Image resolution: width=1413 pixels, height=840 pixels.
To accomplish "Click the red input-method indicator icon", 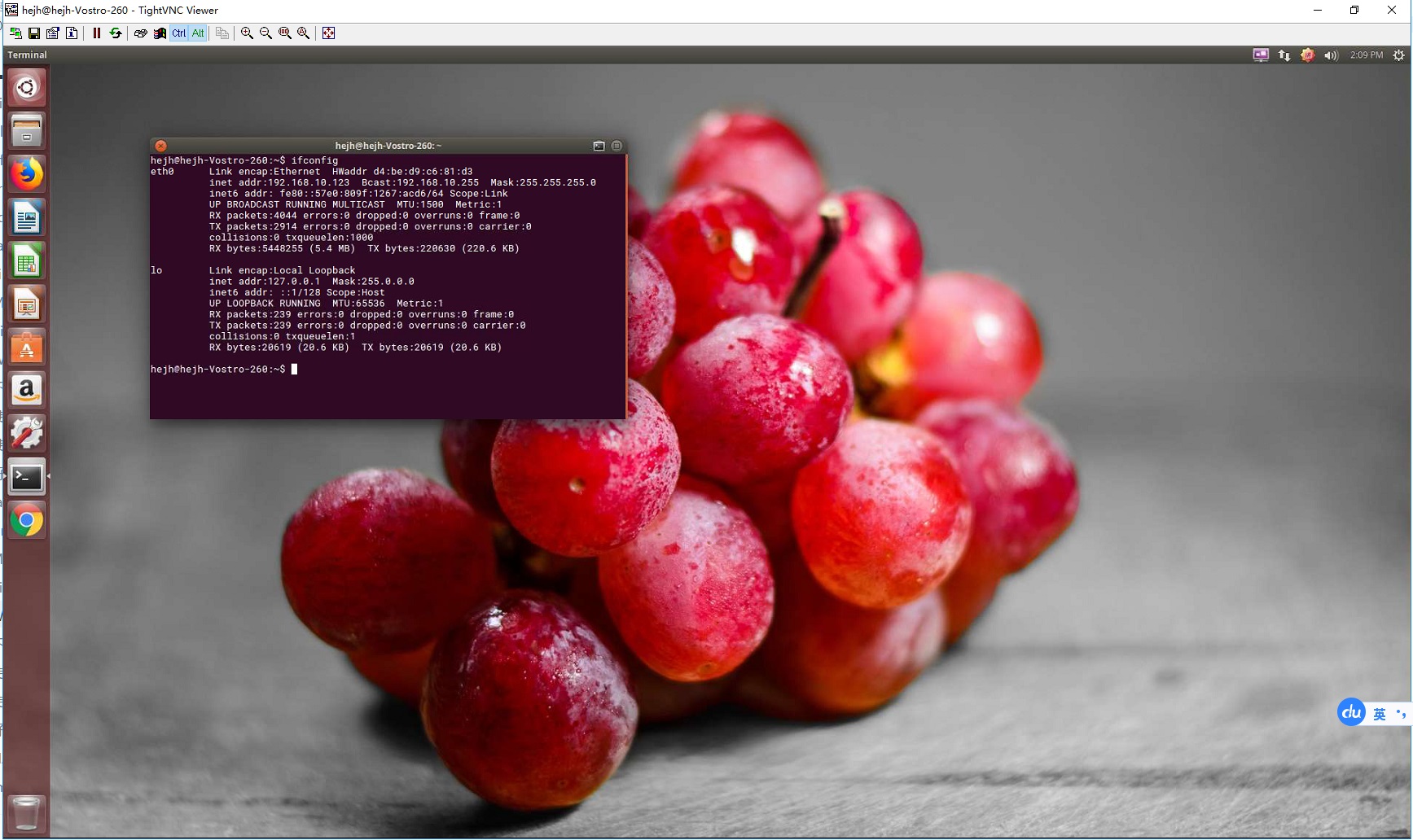I will click(x=1307, y=55).
